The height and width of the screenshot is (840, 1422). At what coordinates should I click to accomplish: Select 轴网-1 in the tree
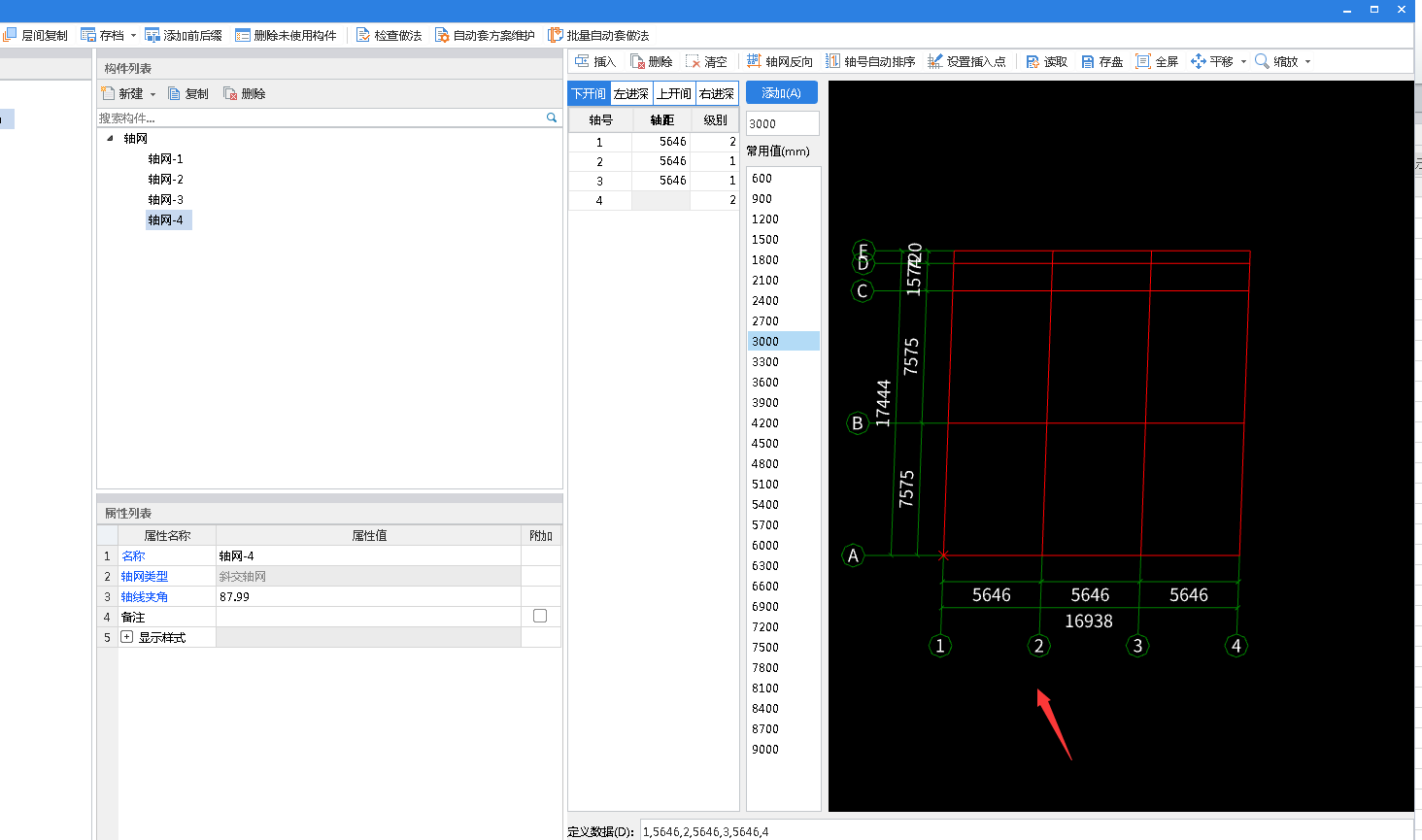tap(165, 158)
